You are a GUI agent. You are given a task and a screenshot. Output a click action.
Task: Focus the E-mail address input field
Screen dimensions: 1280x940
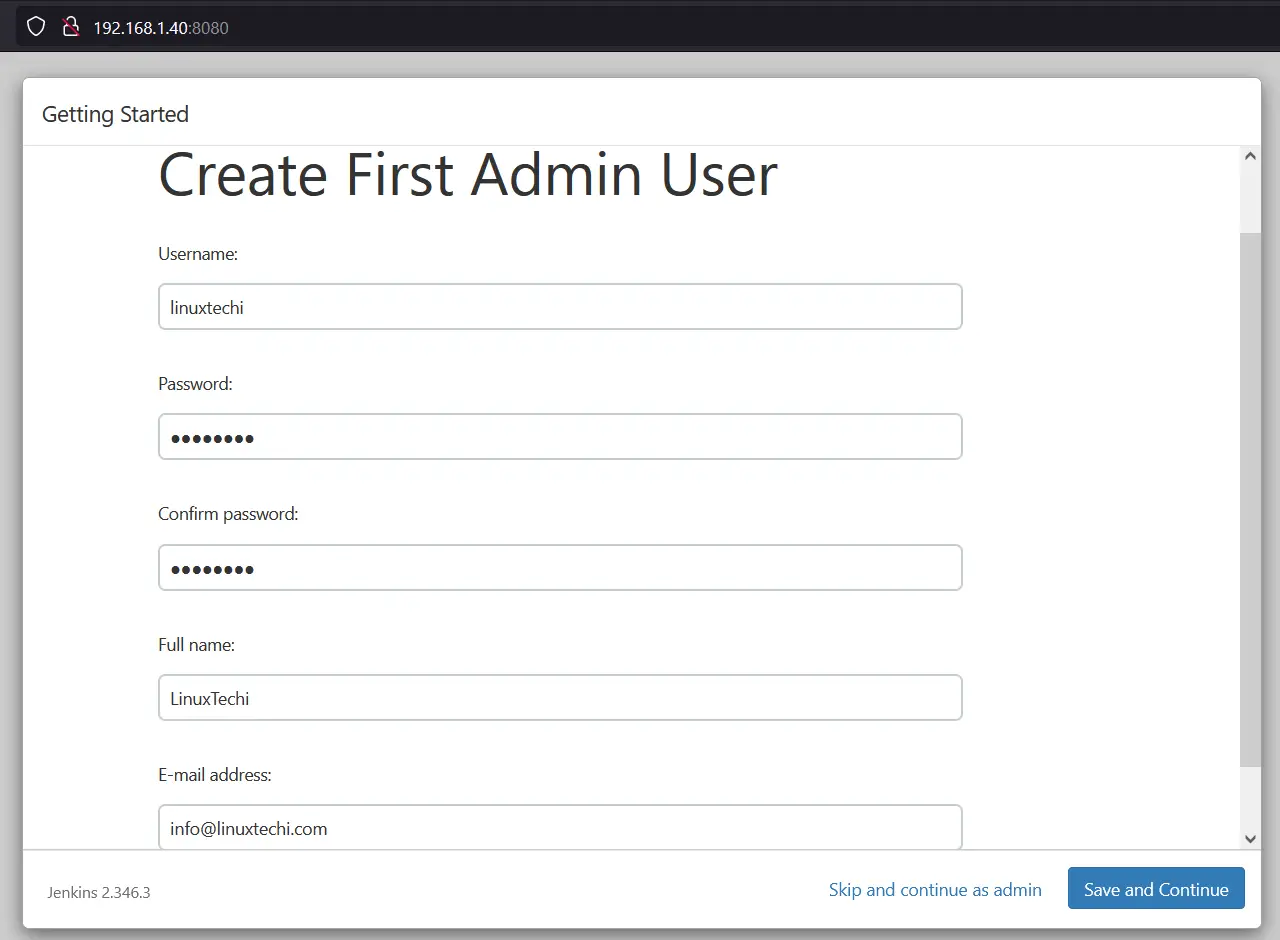point(560,827)
